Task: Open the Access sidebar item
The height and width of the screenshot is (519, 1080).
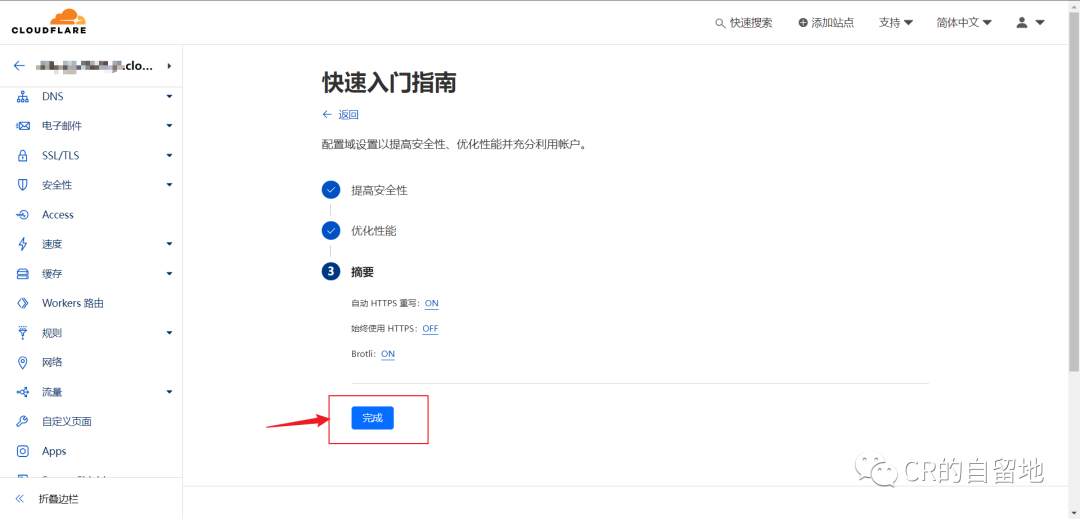Action: (58, 215)
